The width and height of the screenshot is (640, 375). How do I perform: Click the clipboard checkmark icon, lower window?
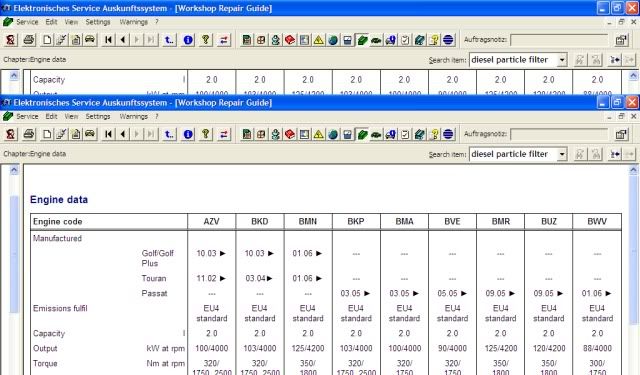405,134
